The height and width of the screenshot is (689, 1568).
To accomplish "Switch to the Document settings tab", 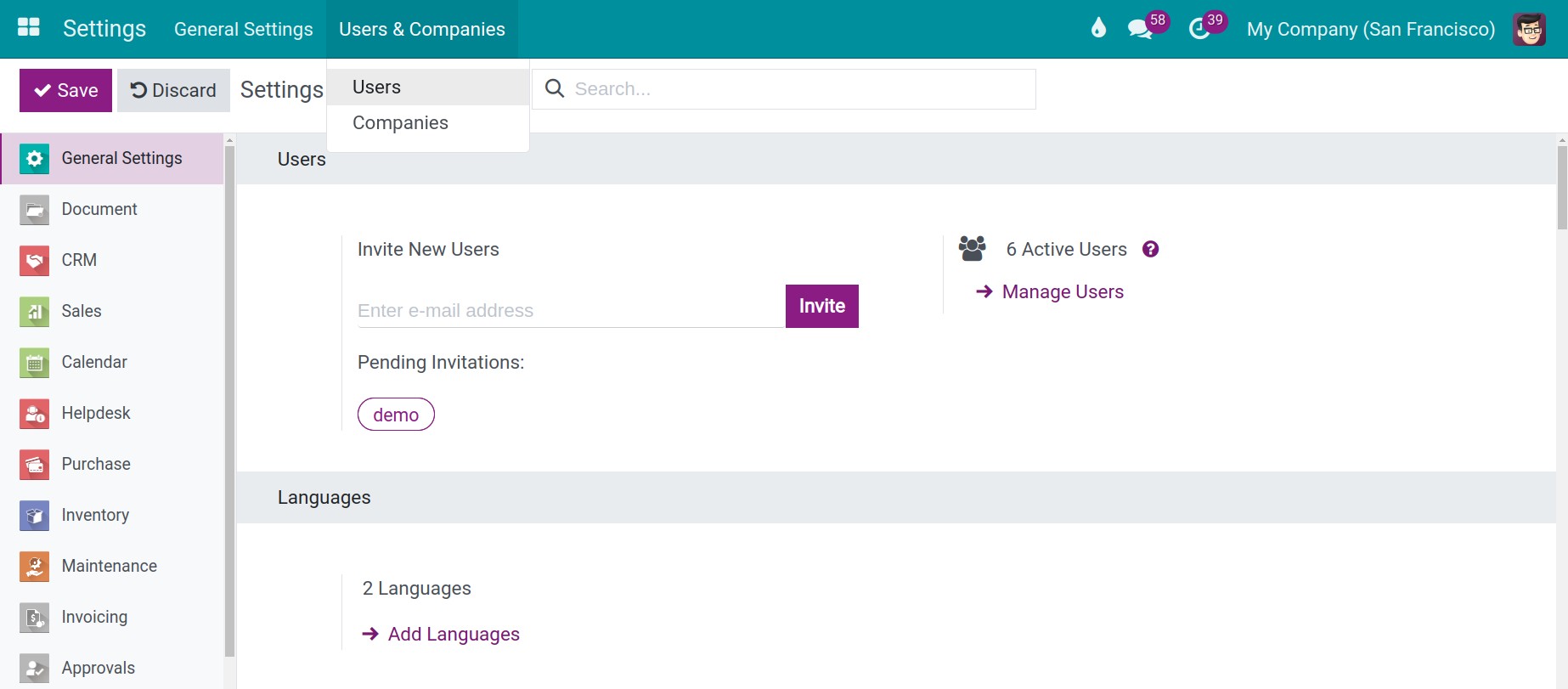I will click(x=112, y=210).
